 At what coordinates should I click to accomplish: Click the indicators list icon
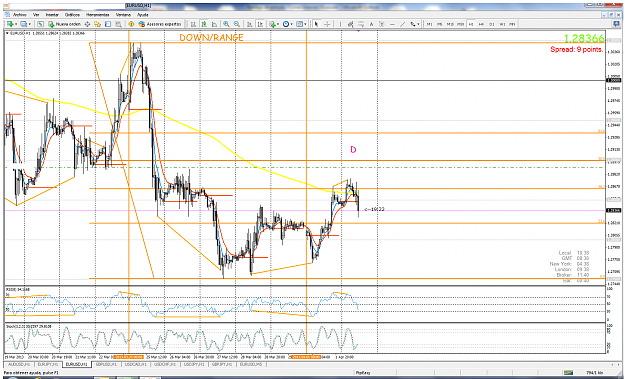coord(273,24)
